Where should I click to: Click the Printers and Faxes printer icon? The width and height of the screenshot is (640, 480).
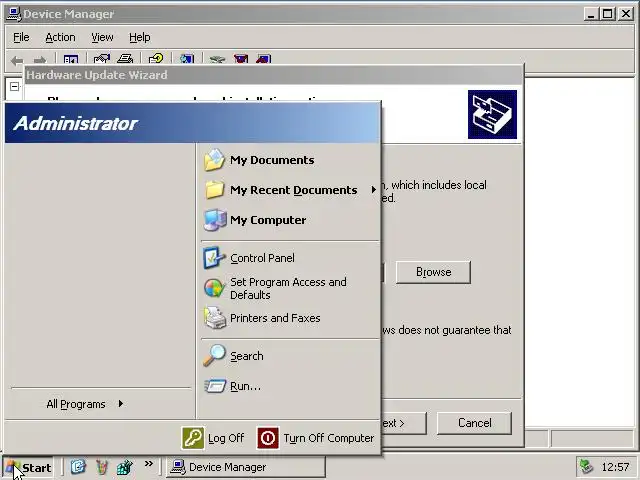[215, 318]
